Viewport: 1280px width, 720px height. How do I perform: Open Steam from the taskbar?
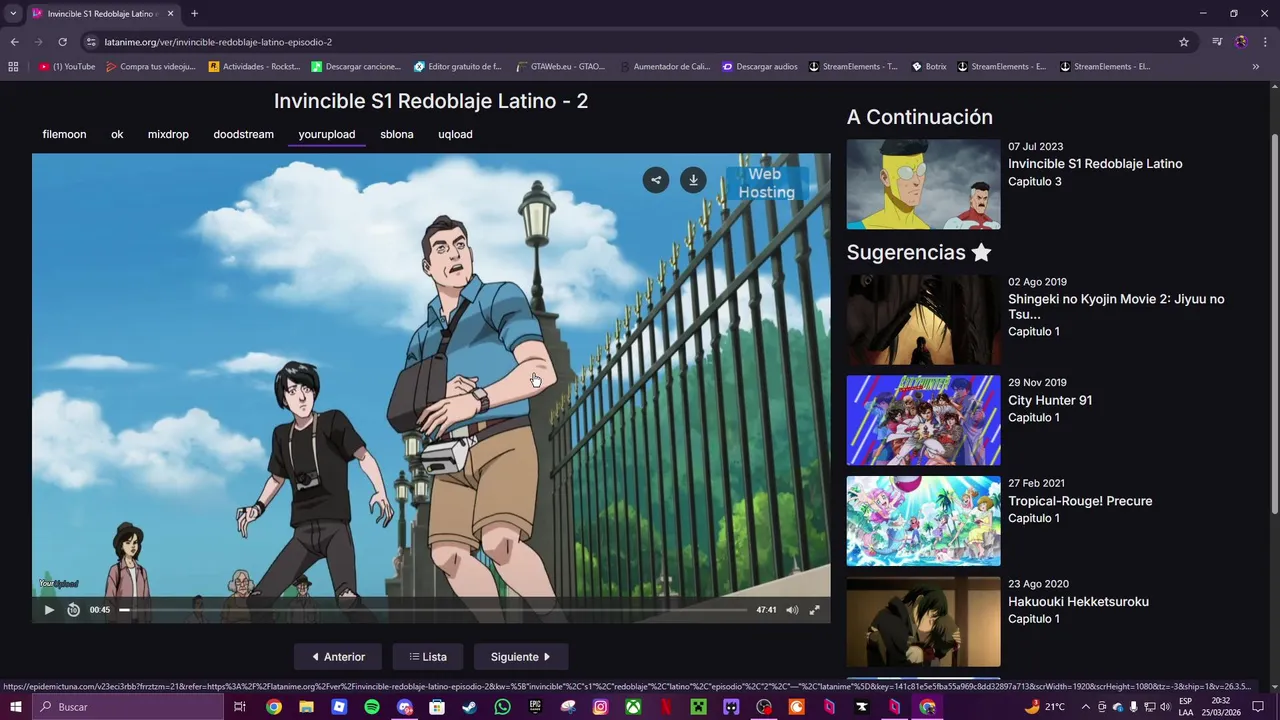[470, 707]
